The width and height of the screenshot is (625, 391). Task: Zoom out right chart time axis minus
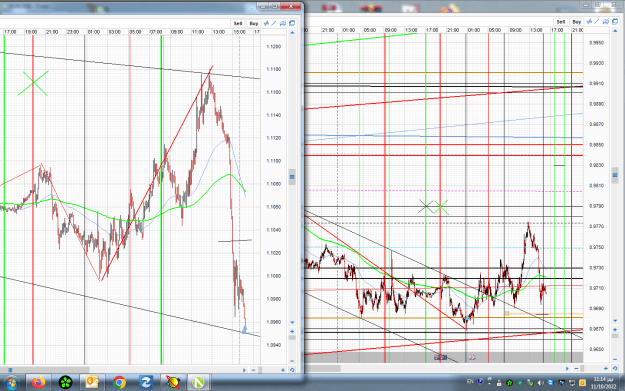click(576, 369)
